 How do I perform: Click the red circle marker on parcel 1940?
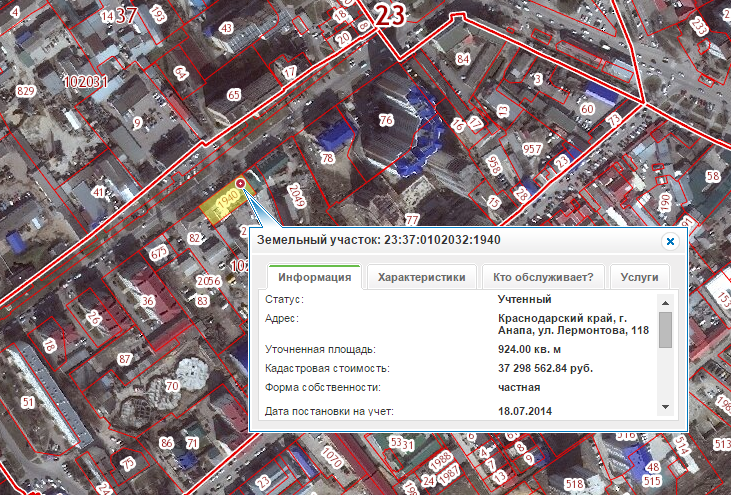[240, 183]
